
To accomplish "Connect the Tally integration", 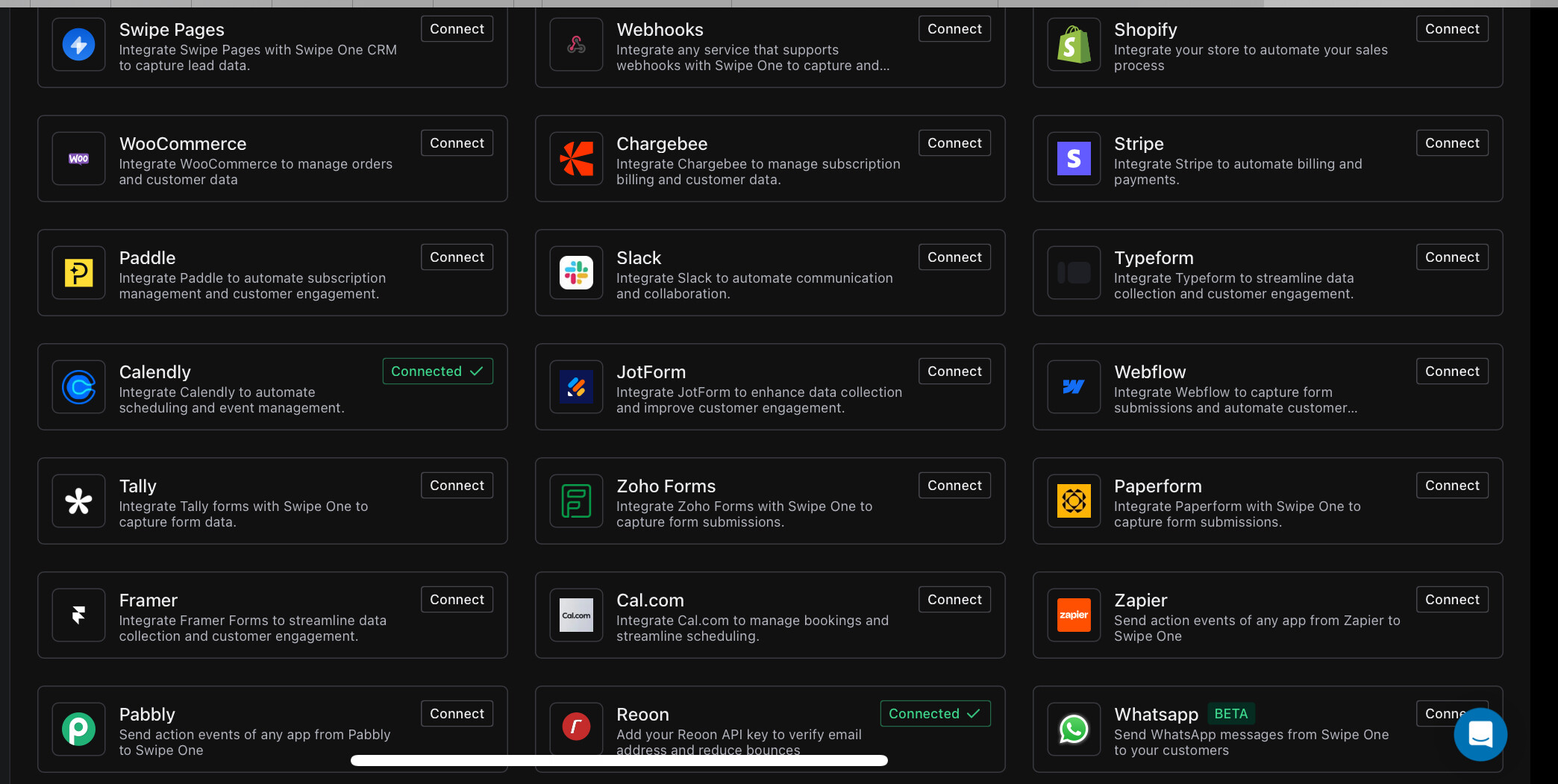I will click(x=457, y=486).
